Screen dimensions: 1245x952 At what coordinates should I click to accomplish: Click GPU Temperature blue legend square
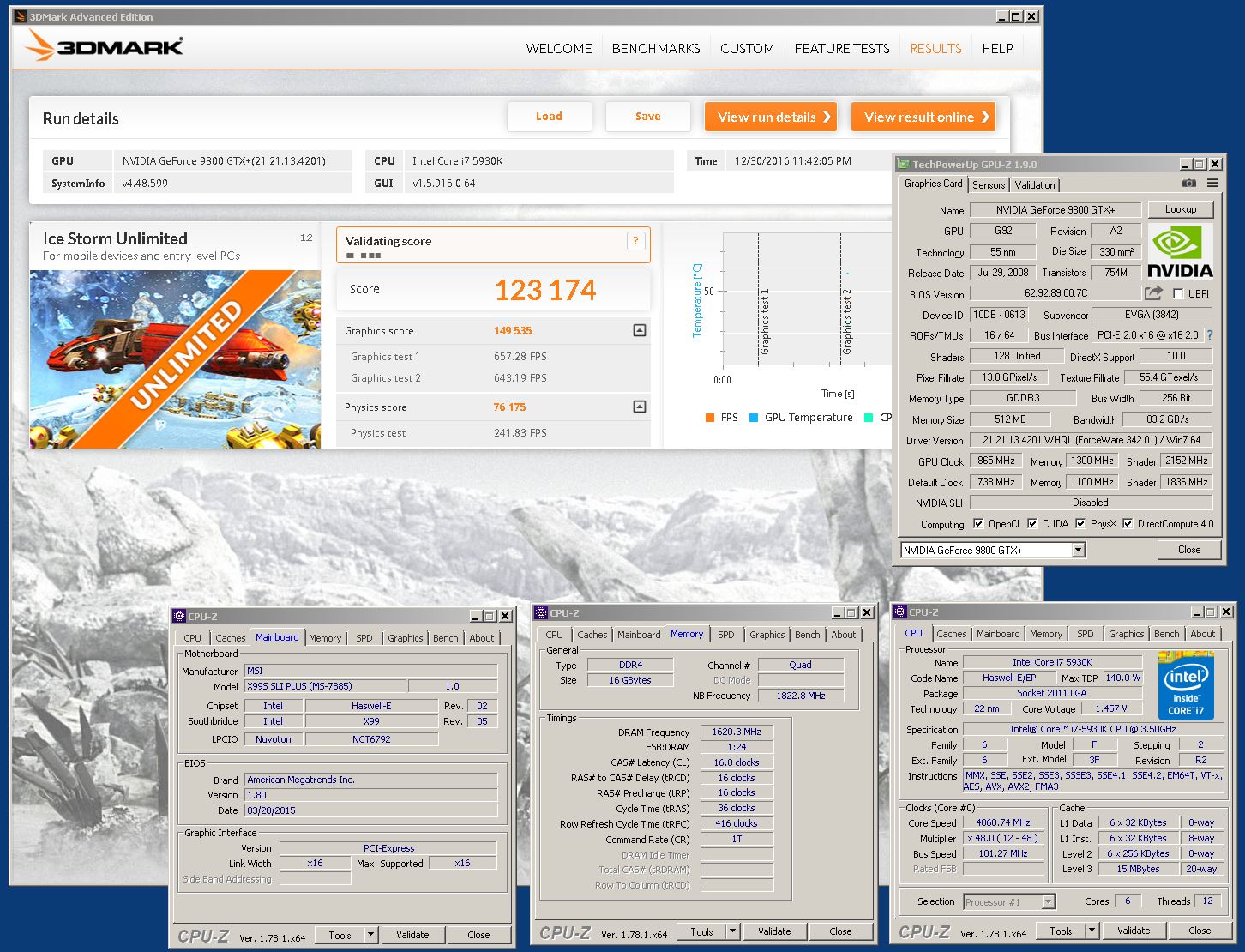(x=754, y=418)
